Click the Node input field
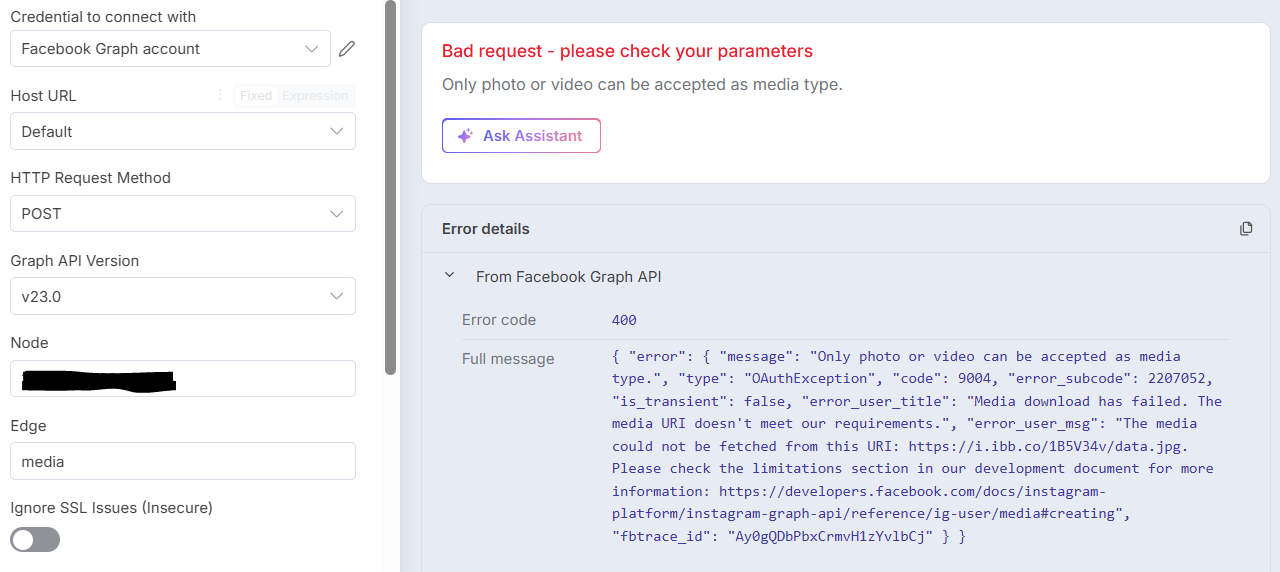Viewport: 1280px width, 572px height. [183, 378]
